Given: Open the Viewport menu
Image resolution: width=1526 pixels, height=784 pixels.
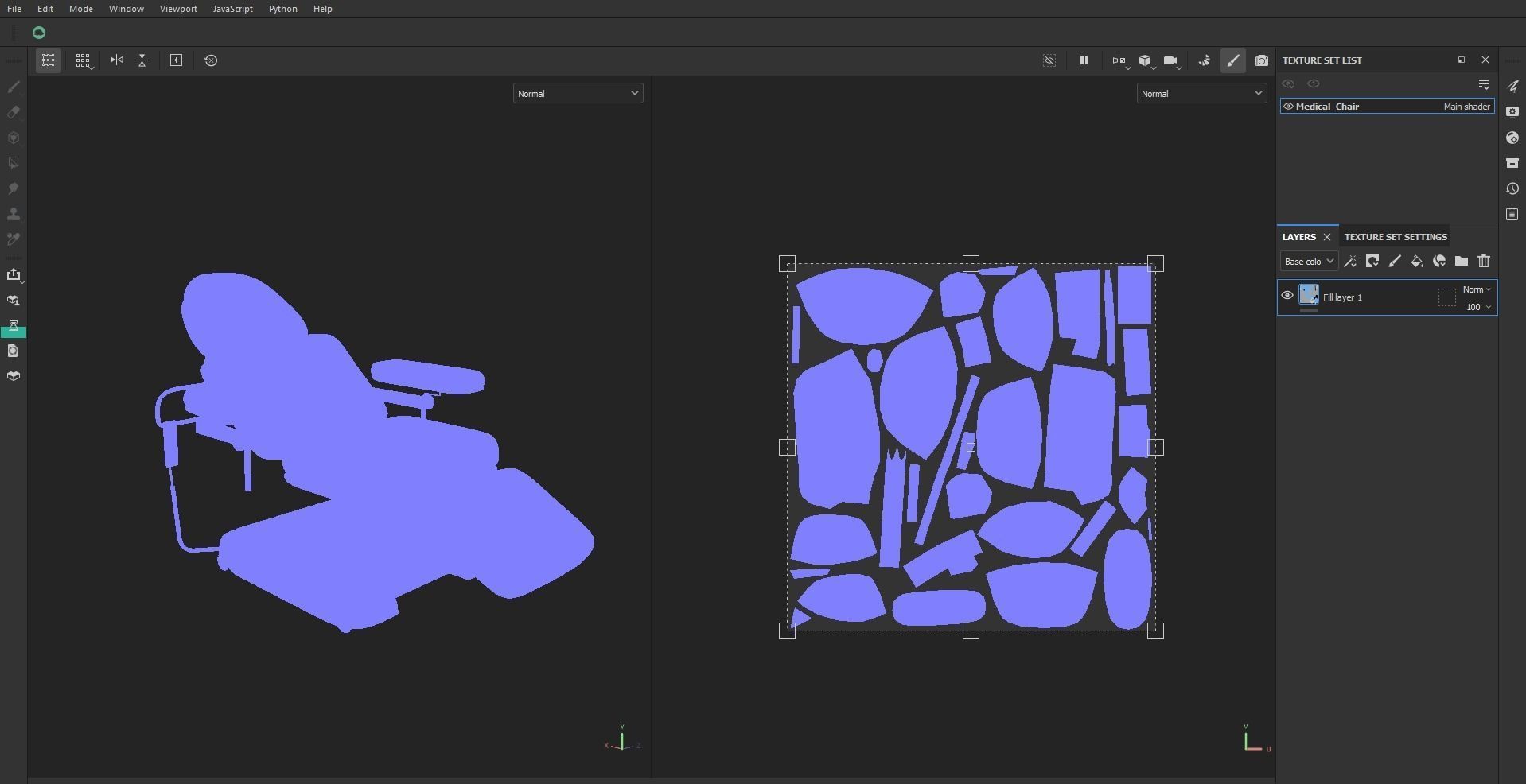Looking at the screenshot, I should point(178,9).
